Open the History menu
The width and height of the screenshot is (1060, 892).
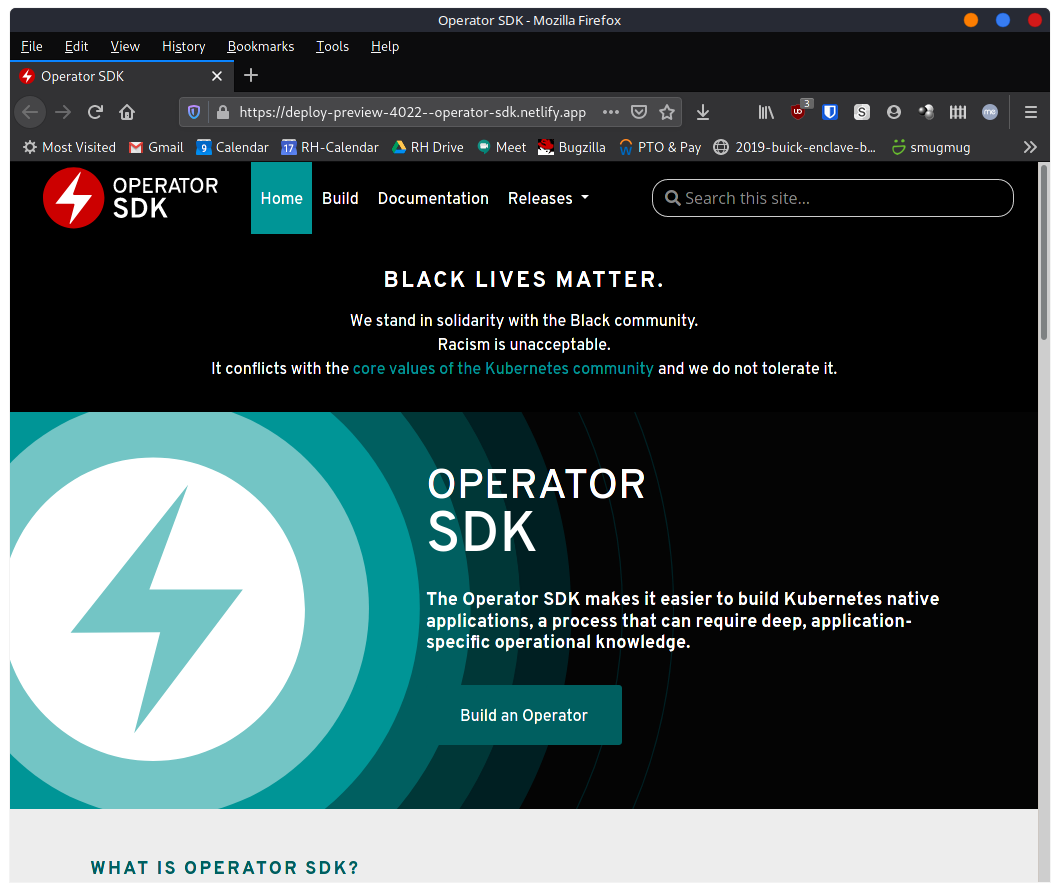click(184, 47)
